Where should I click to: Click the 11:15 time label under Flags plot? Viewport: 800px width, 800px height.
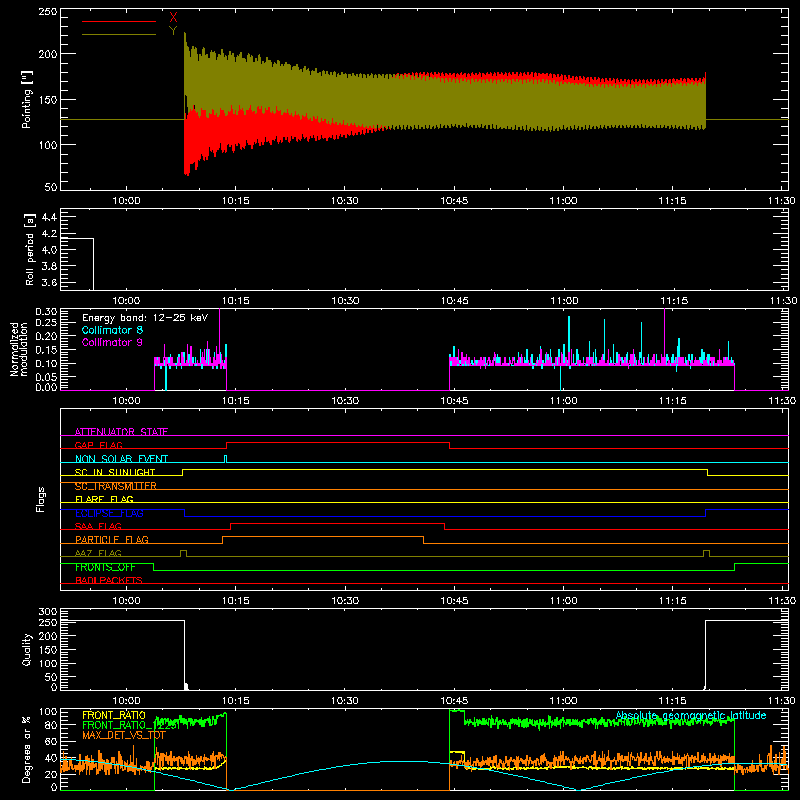pyautogui.click(x=673, y=601)
